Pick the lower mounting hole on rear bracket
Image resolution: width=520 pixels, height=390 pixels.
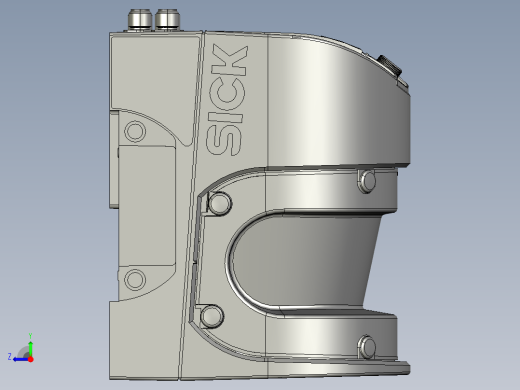click(x=135, y=279)
